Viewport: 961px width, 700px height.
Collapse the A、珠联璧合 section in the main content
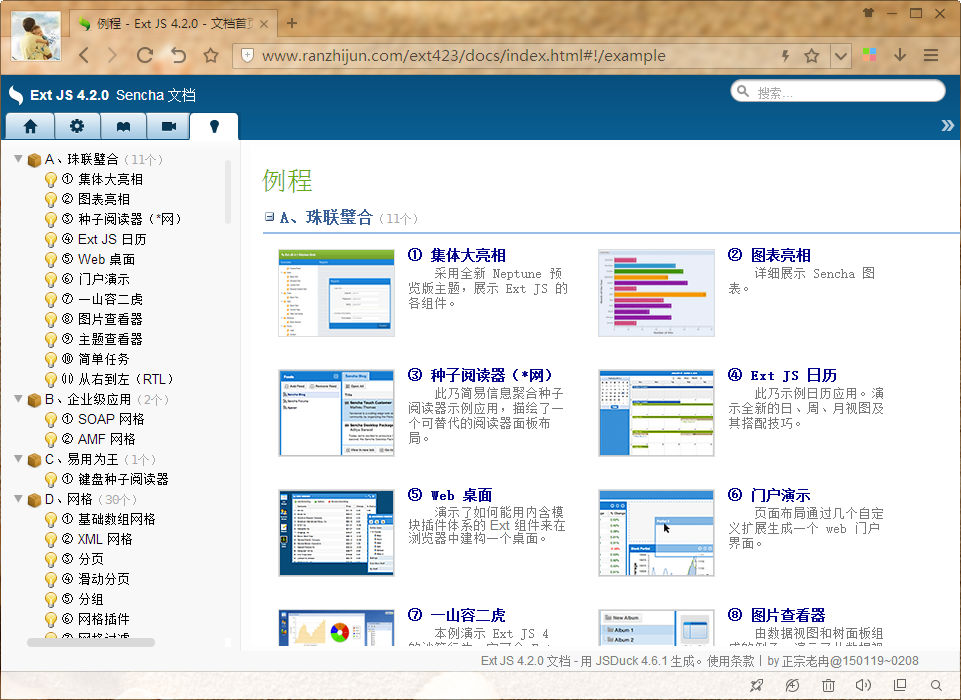point(269,216)
